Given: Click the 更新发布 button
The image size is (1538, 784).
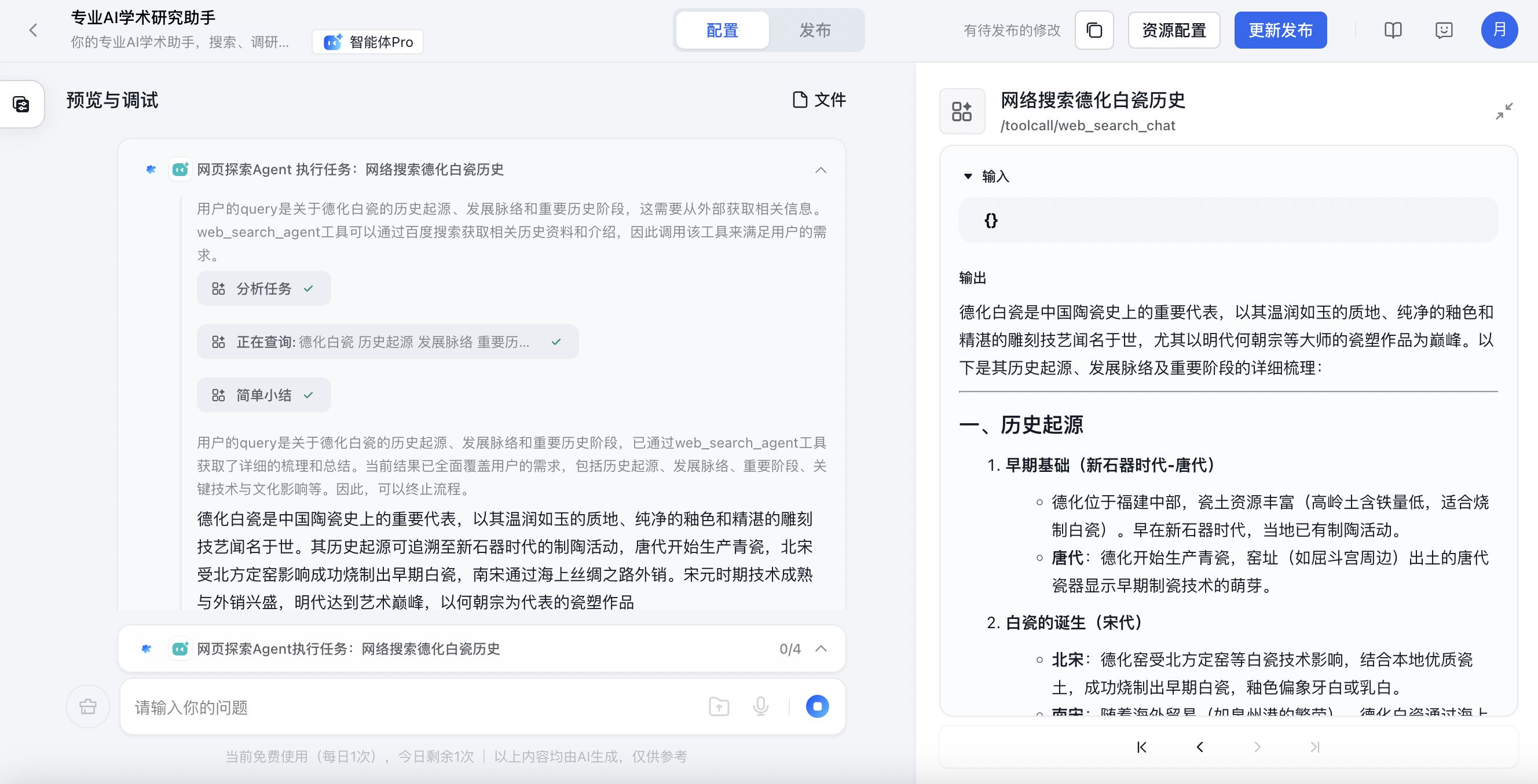Looking at the screenshot, I should (1280, 30).
